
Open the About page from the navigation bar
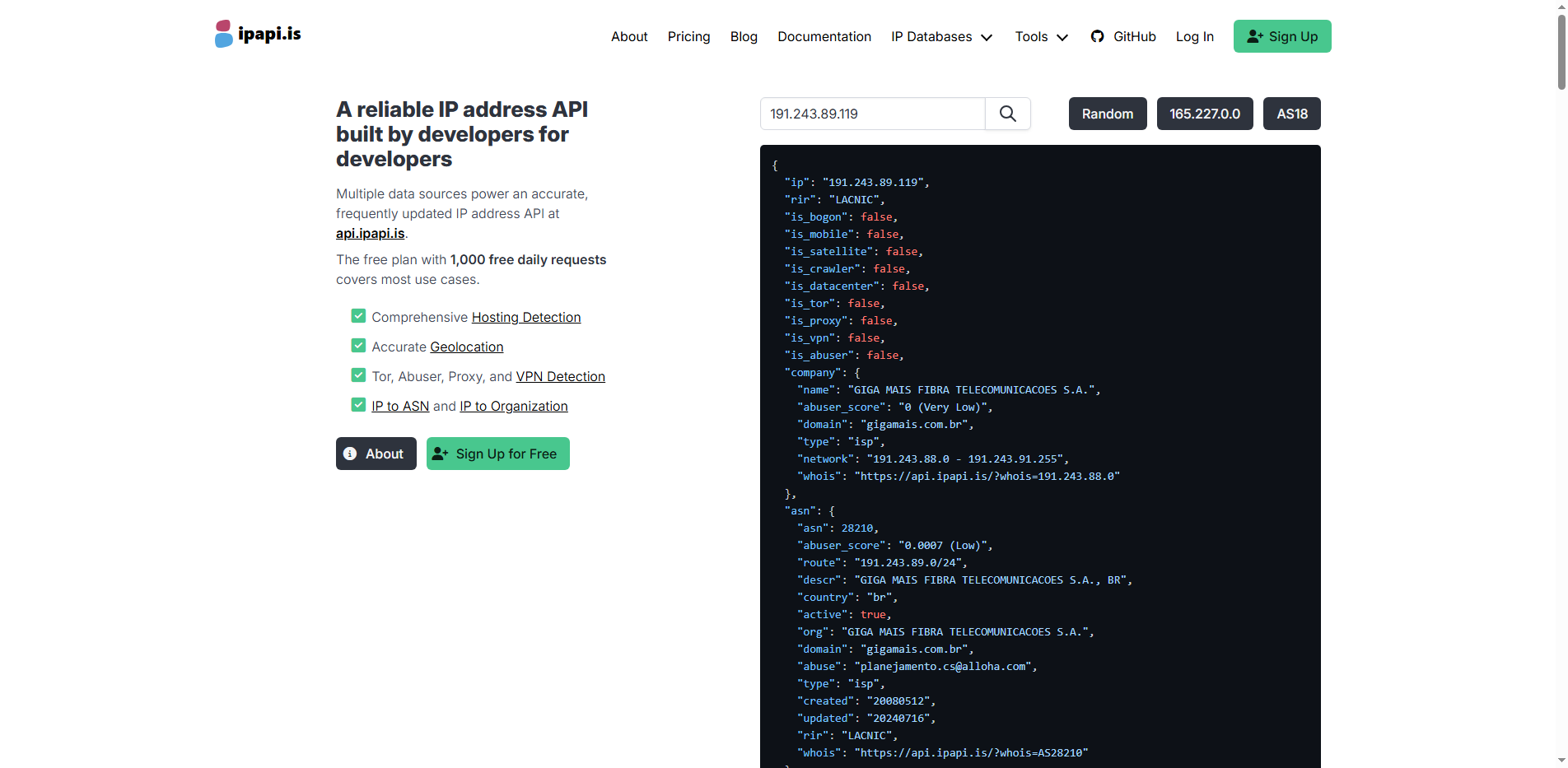(629, 36)
